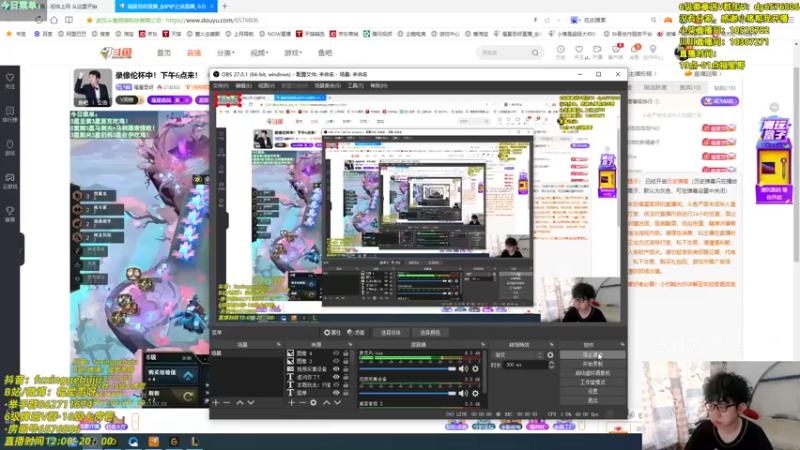The height and width of the screenshot is (450, 800).
Task: Open OBS 工具 Tools menu
Action: (x=355, y=86)
